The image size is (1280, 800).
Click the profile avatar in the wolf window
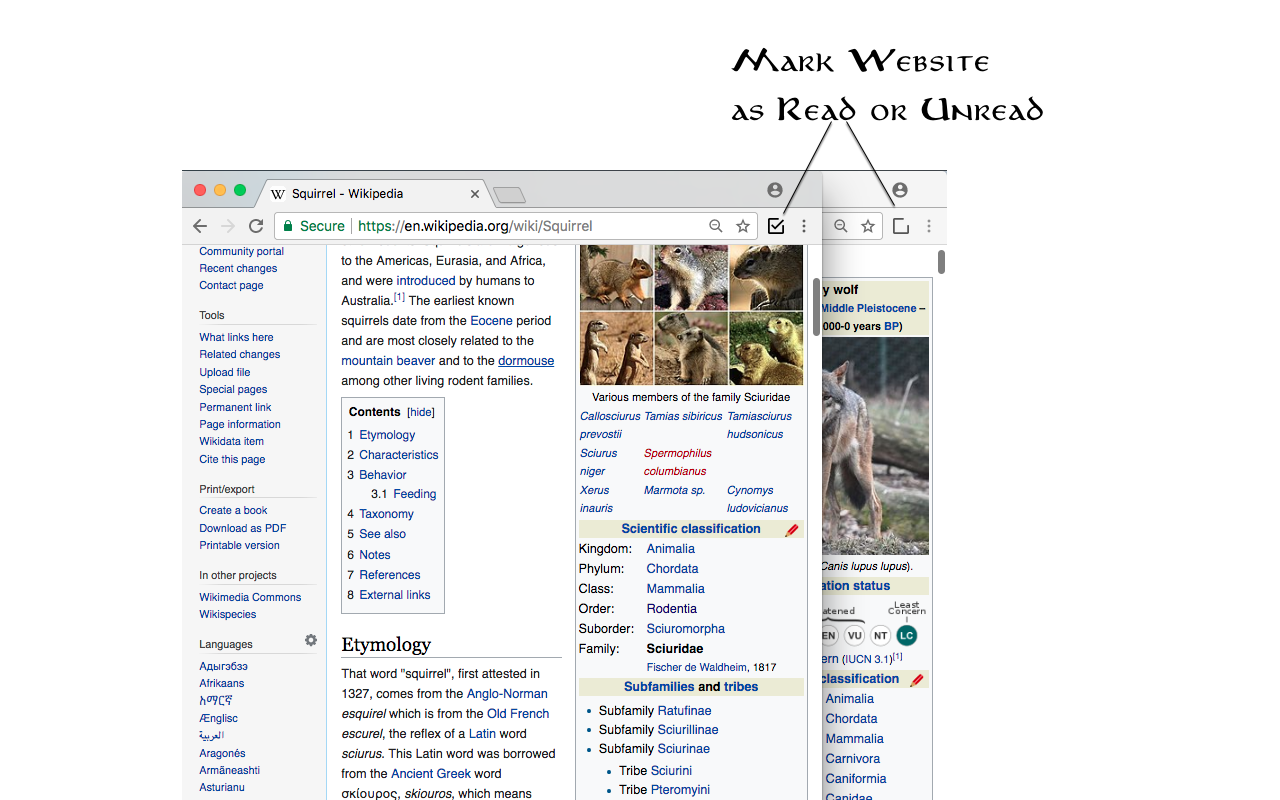pyautogui.click(x=900, y=190)
